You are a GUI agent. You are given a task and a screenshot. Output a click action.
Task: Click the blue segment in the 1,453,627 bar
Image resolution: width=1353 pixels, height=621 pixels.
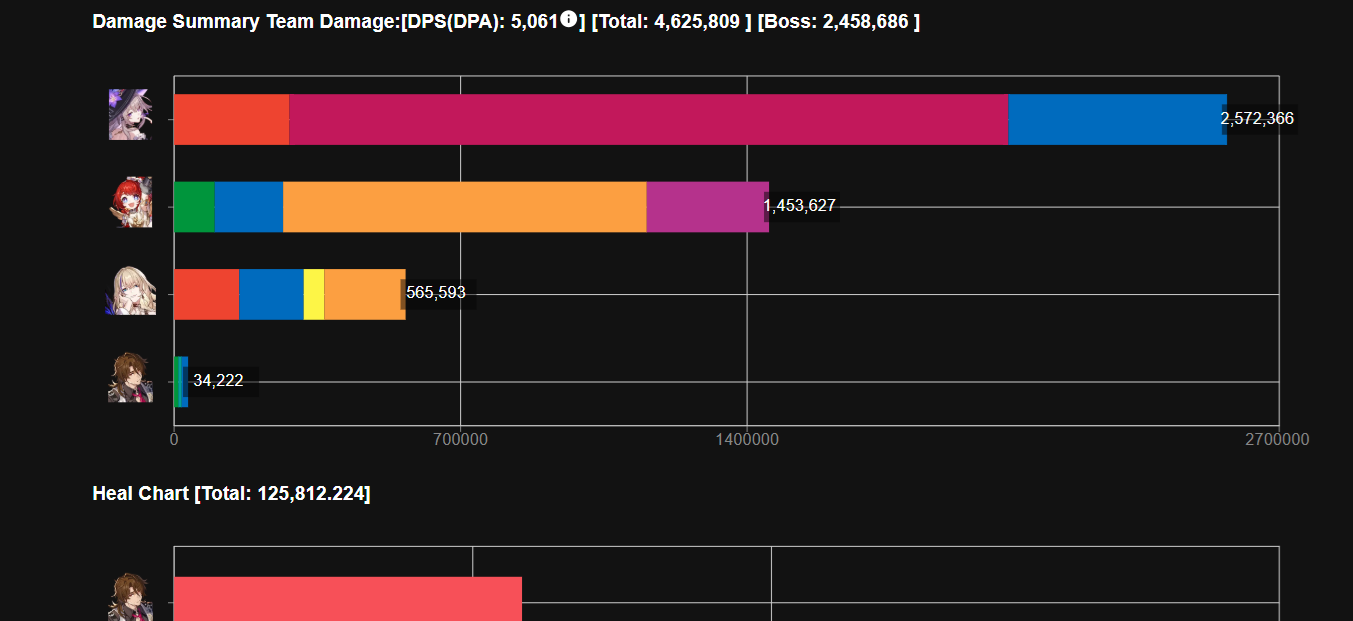(248, 207)
